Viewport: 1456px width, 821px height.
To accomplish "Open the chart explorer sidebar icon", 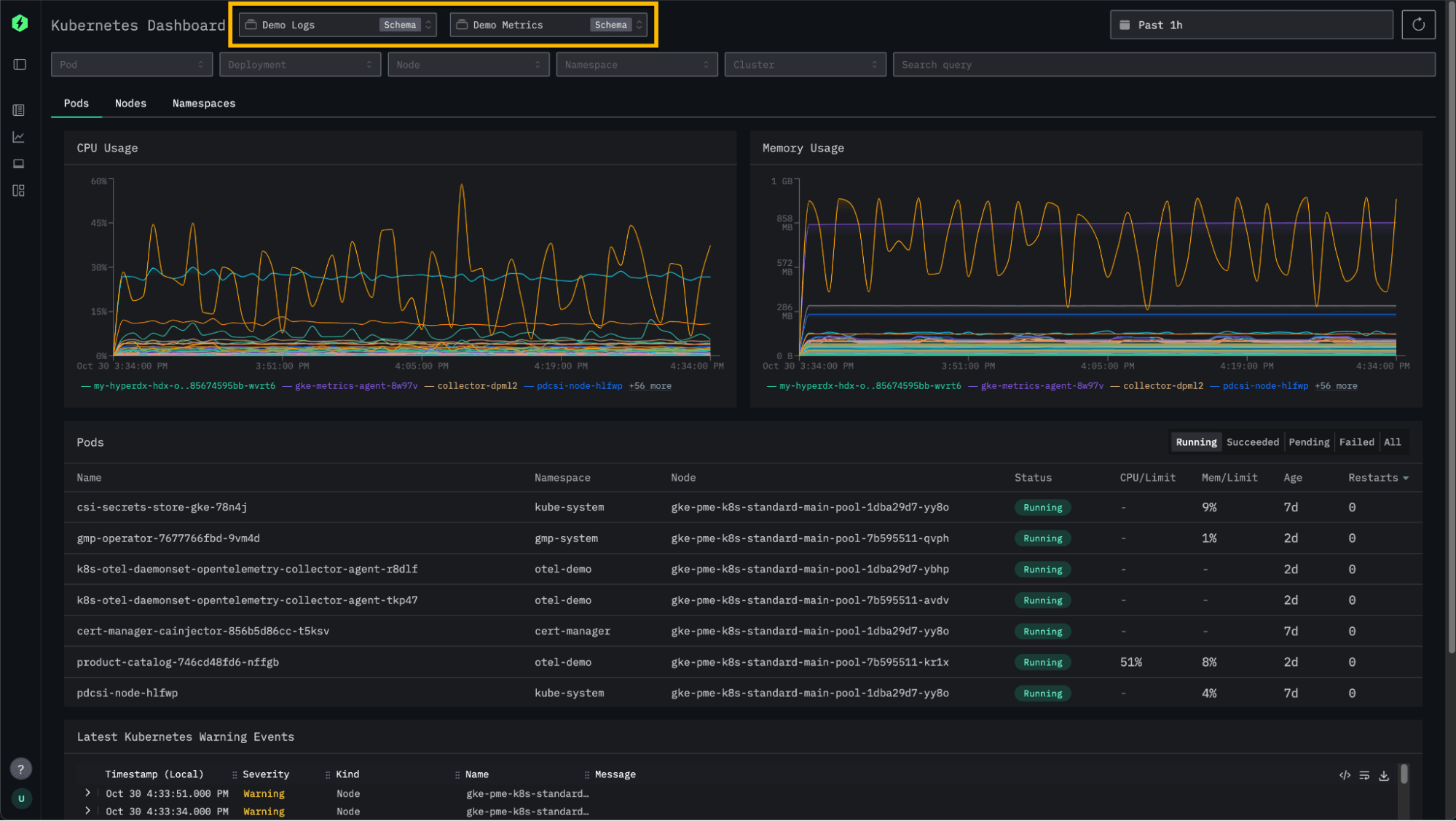I will click(19, 137).
